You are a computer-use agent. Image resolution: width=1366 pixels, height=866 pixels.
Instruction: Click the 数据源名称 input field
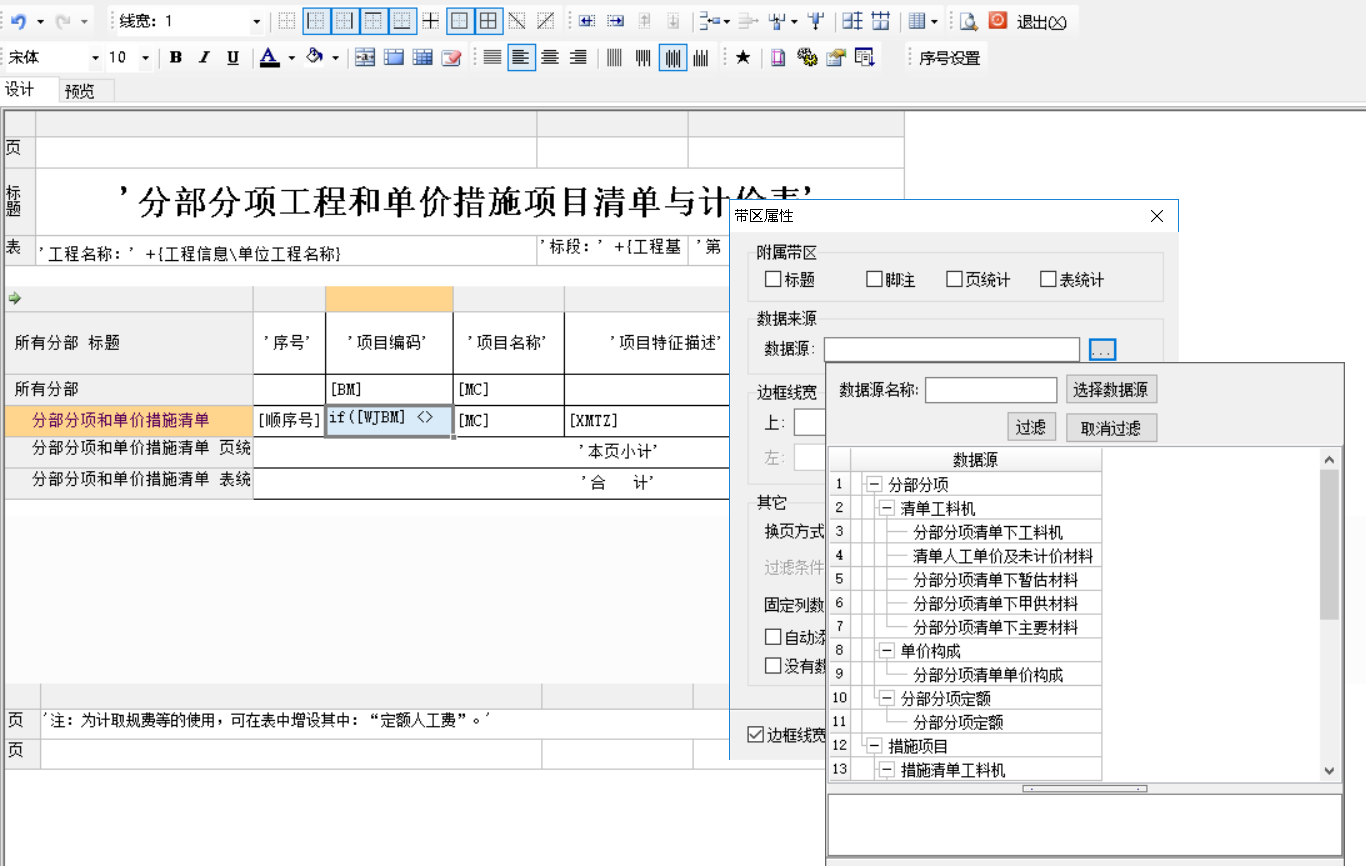991,390
